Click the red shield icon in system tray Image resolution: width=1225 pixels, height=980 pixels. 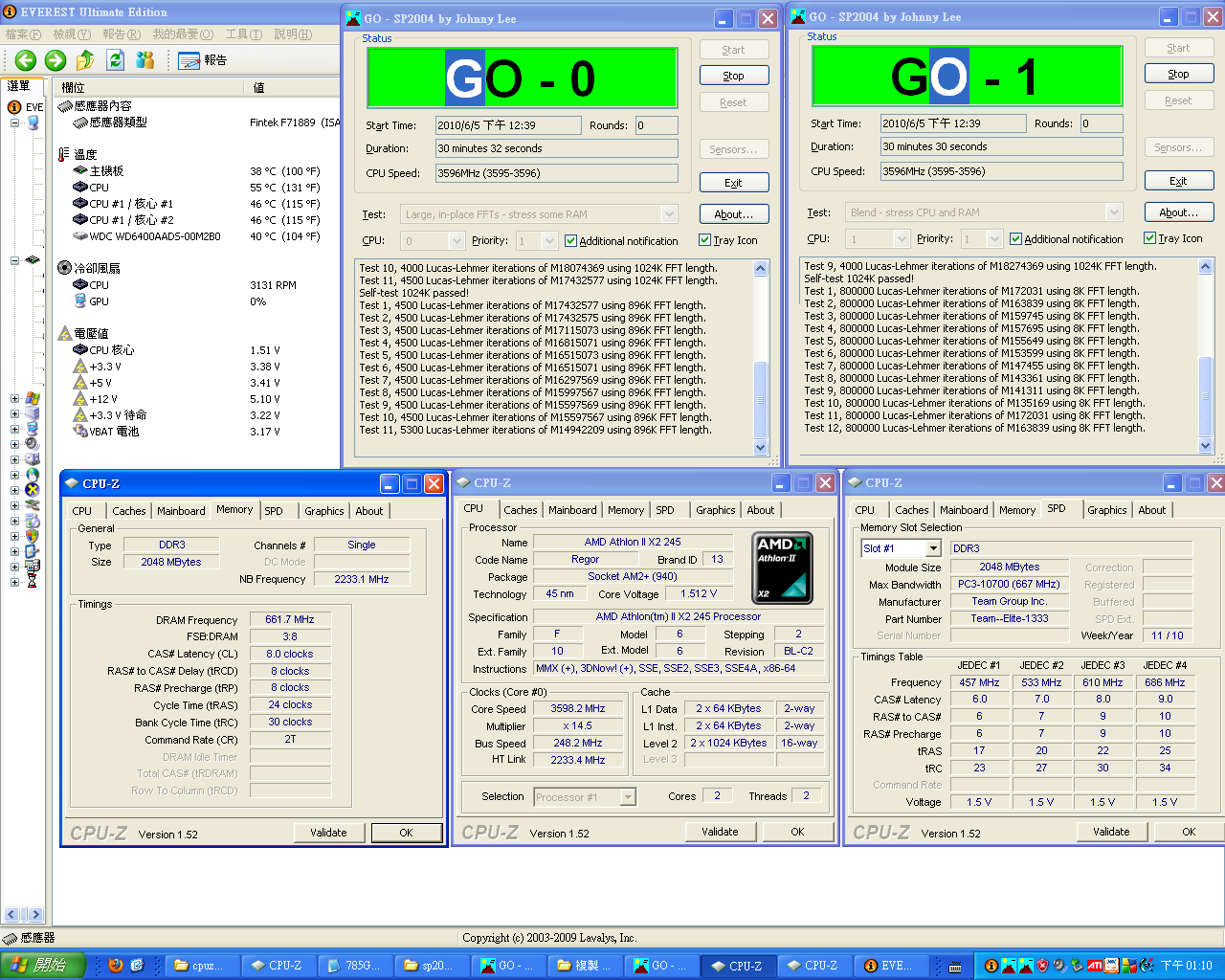[x=1043, y=966]
